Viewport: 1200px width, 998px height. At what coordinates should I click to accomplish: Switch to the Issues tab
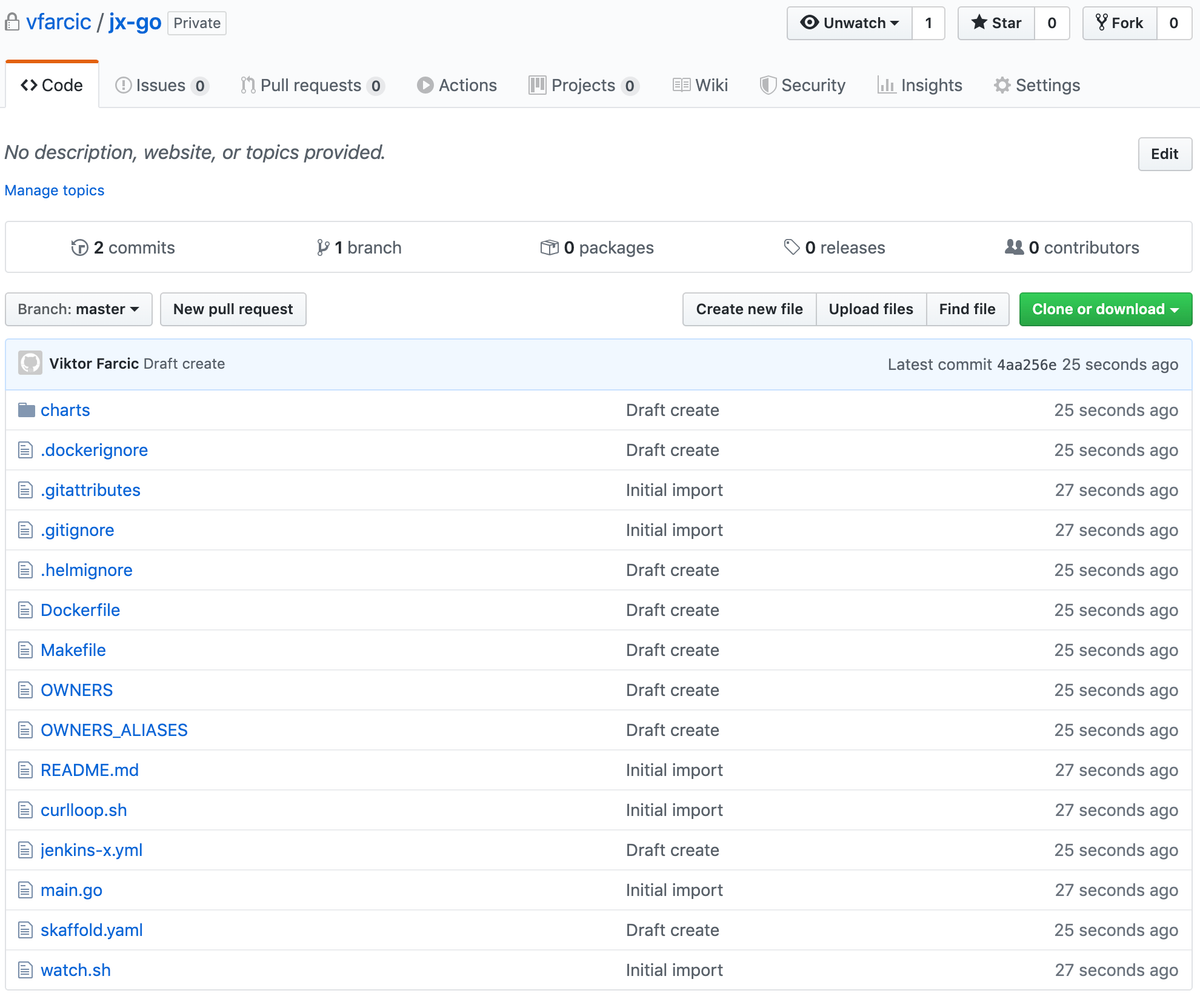(162, 85)
